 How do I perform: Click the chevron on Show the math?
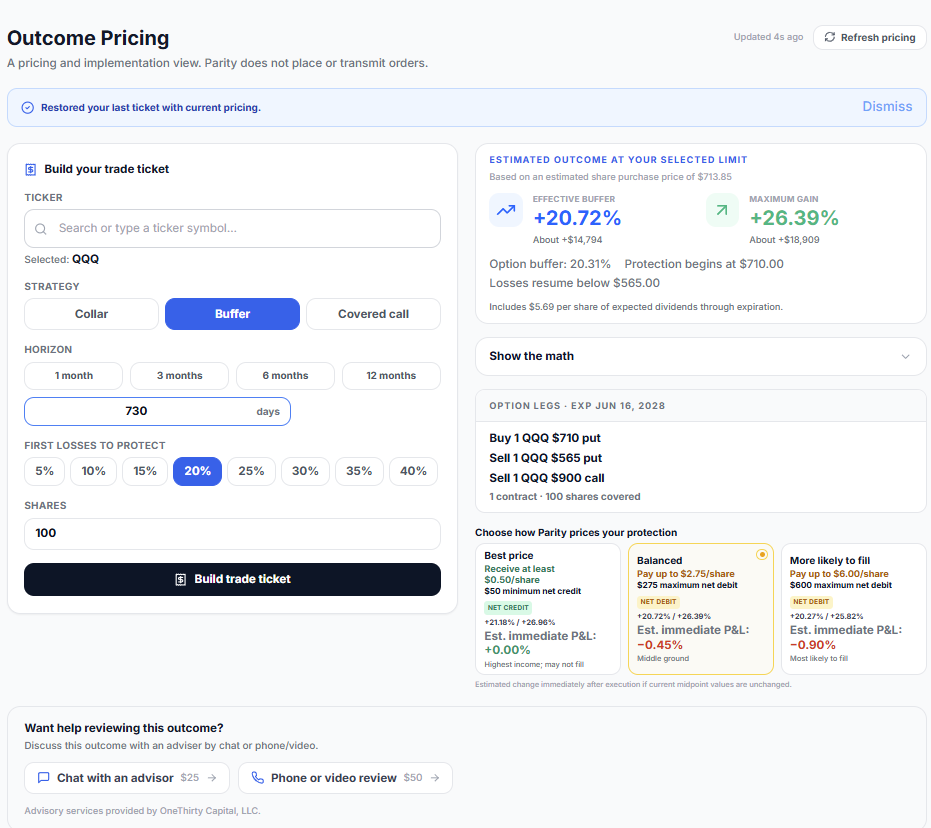(x=905, y=357)
